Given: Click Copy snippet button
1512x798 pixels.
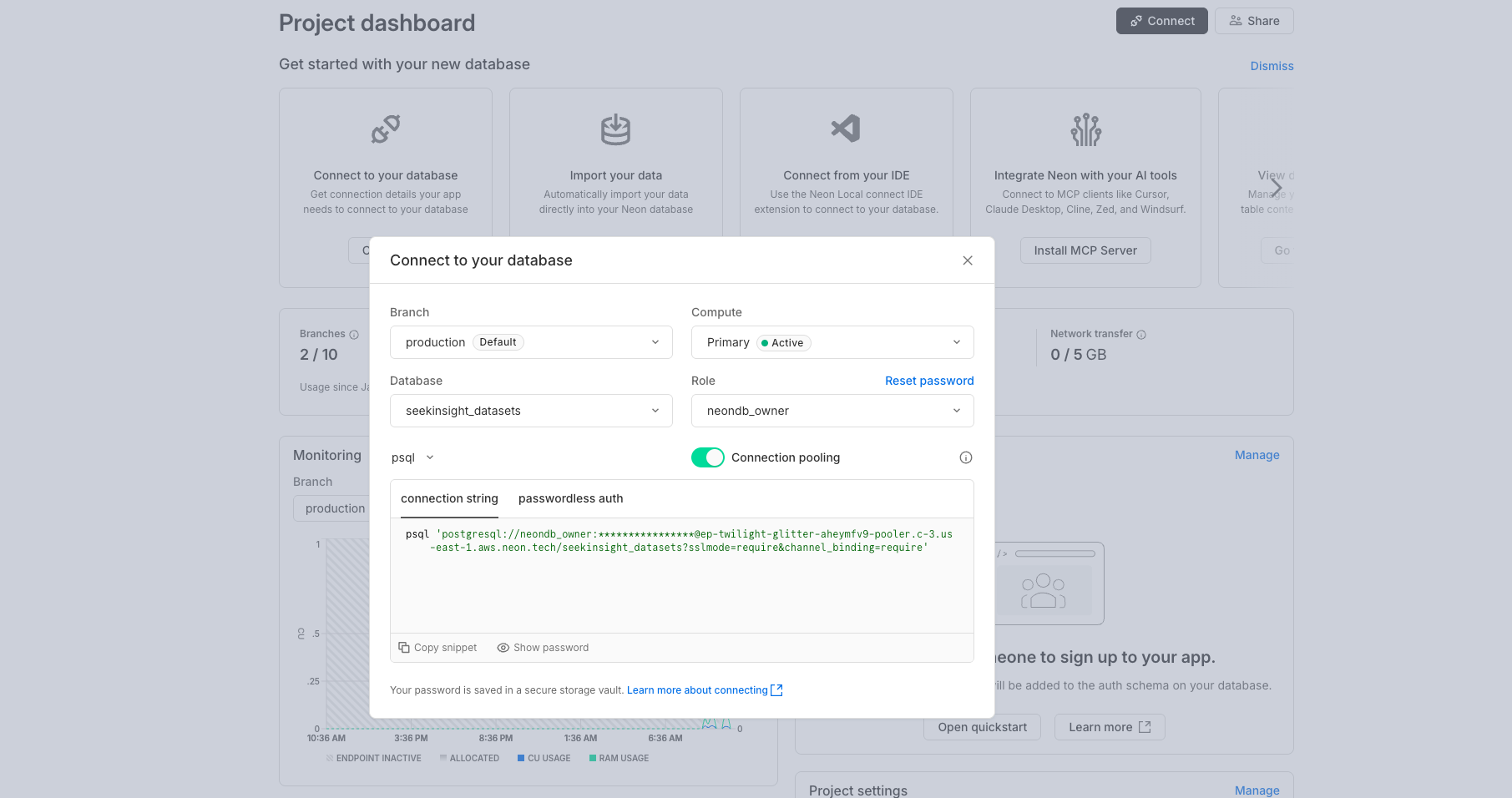Looking at the screenshot, I should click(437, 648).
